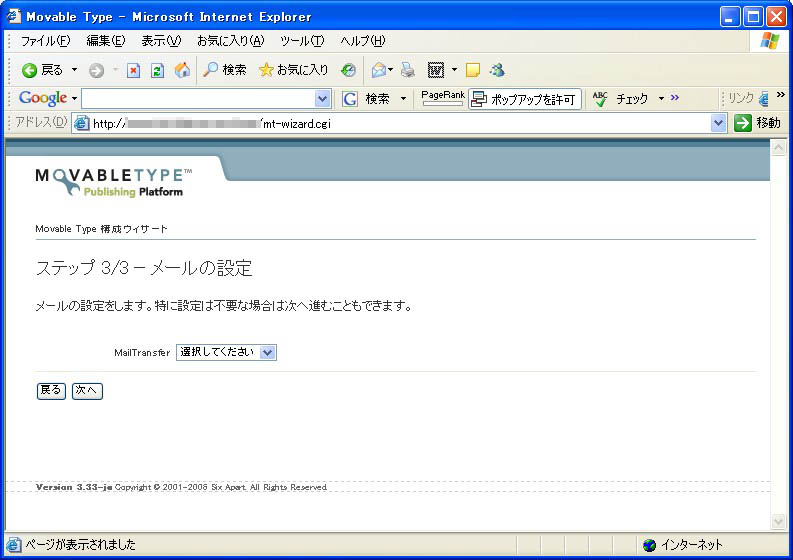Click the Windows flag throbber logo
This screenshot has height=560, width=793.
[x=769, y=40]
